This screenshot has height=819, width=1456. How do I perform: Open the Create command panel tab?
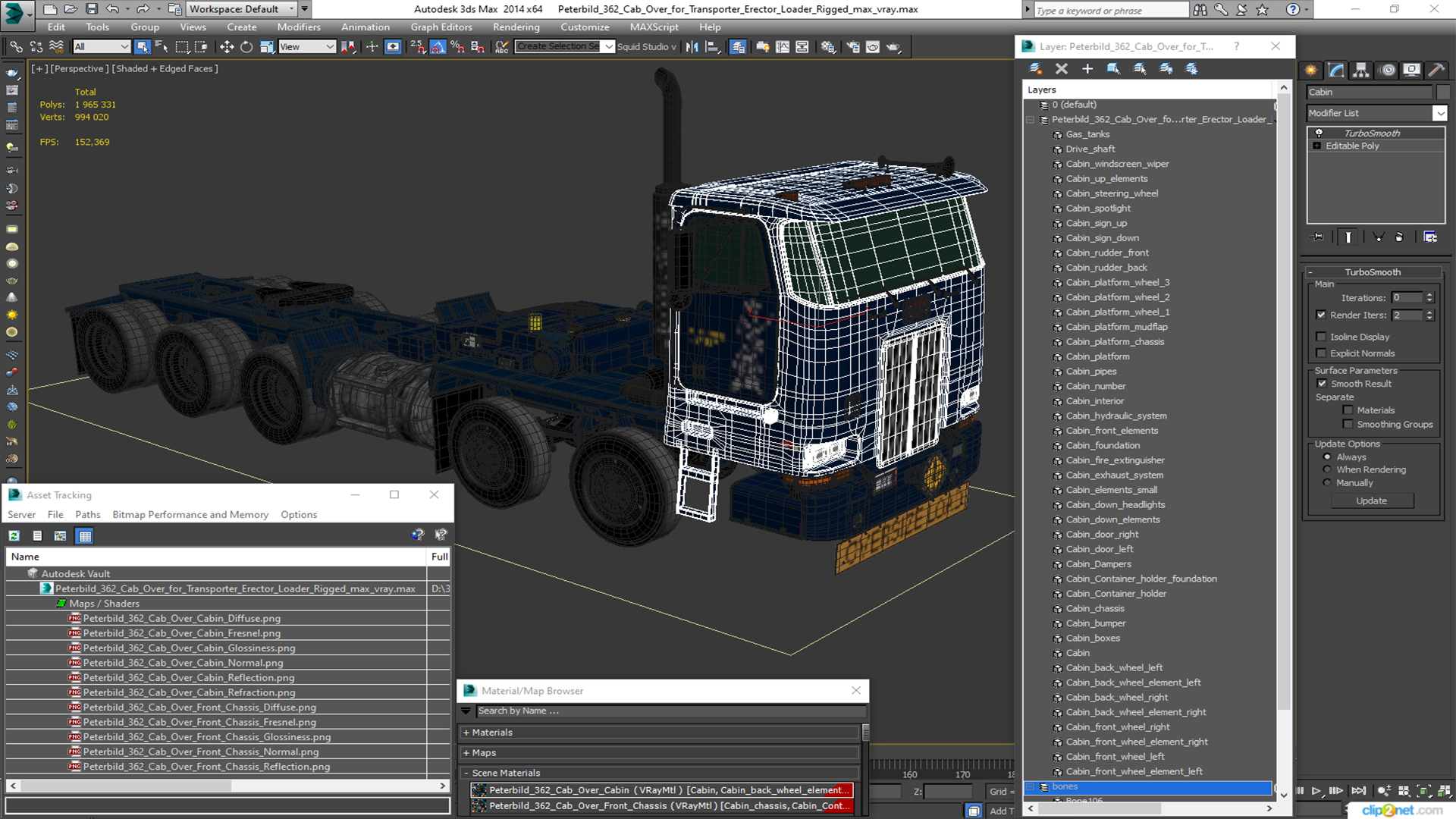1311,70
